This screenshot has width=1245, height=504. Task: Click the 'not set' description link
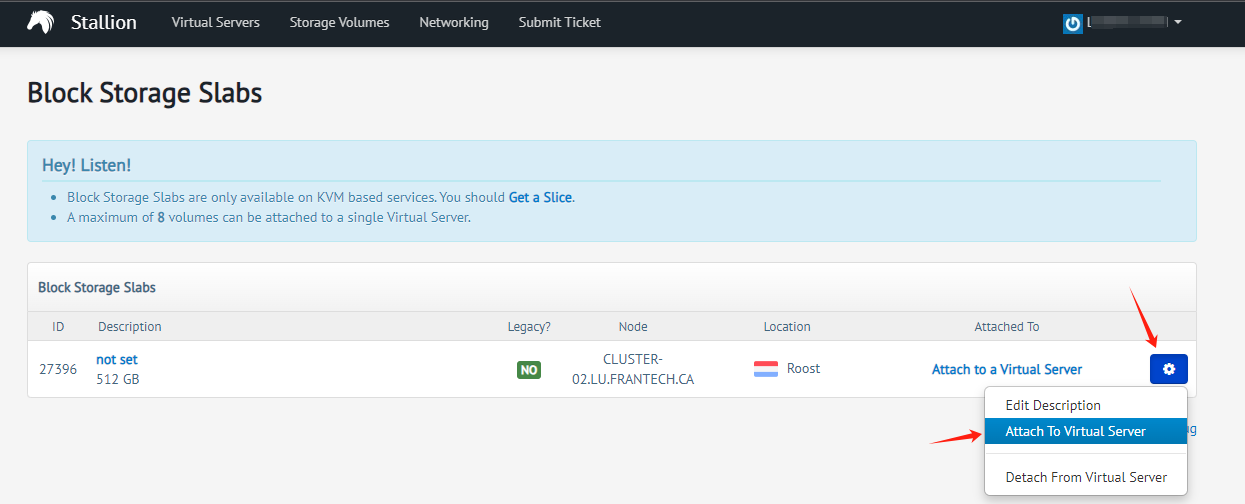pos(117,359)
